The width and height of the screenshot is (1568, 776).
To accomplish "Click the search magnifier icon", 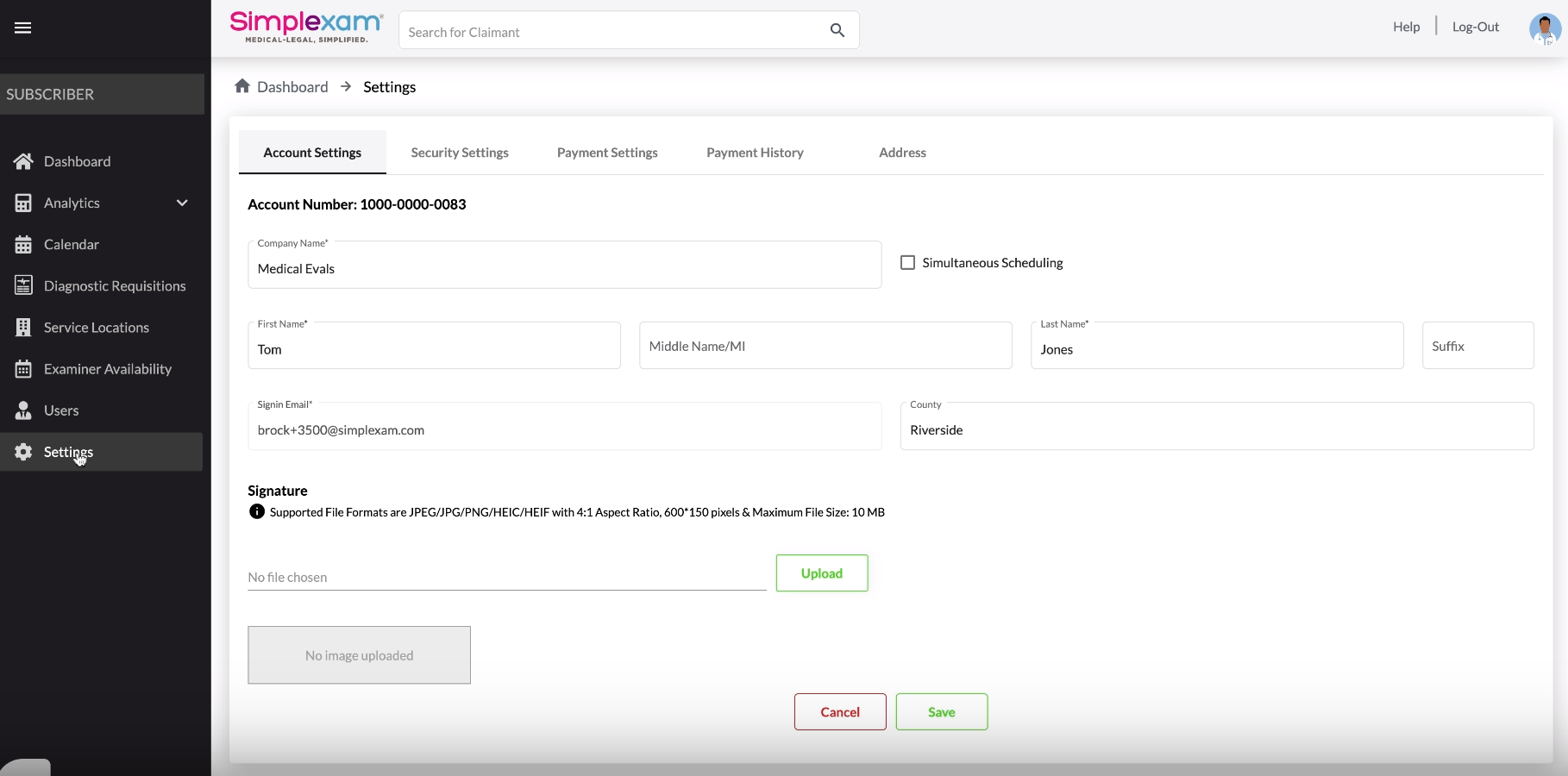I will click(x=837, y=30).
